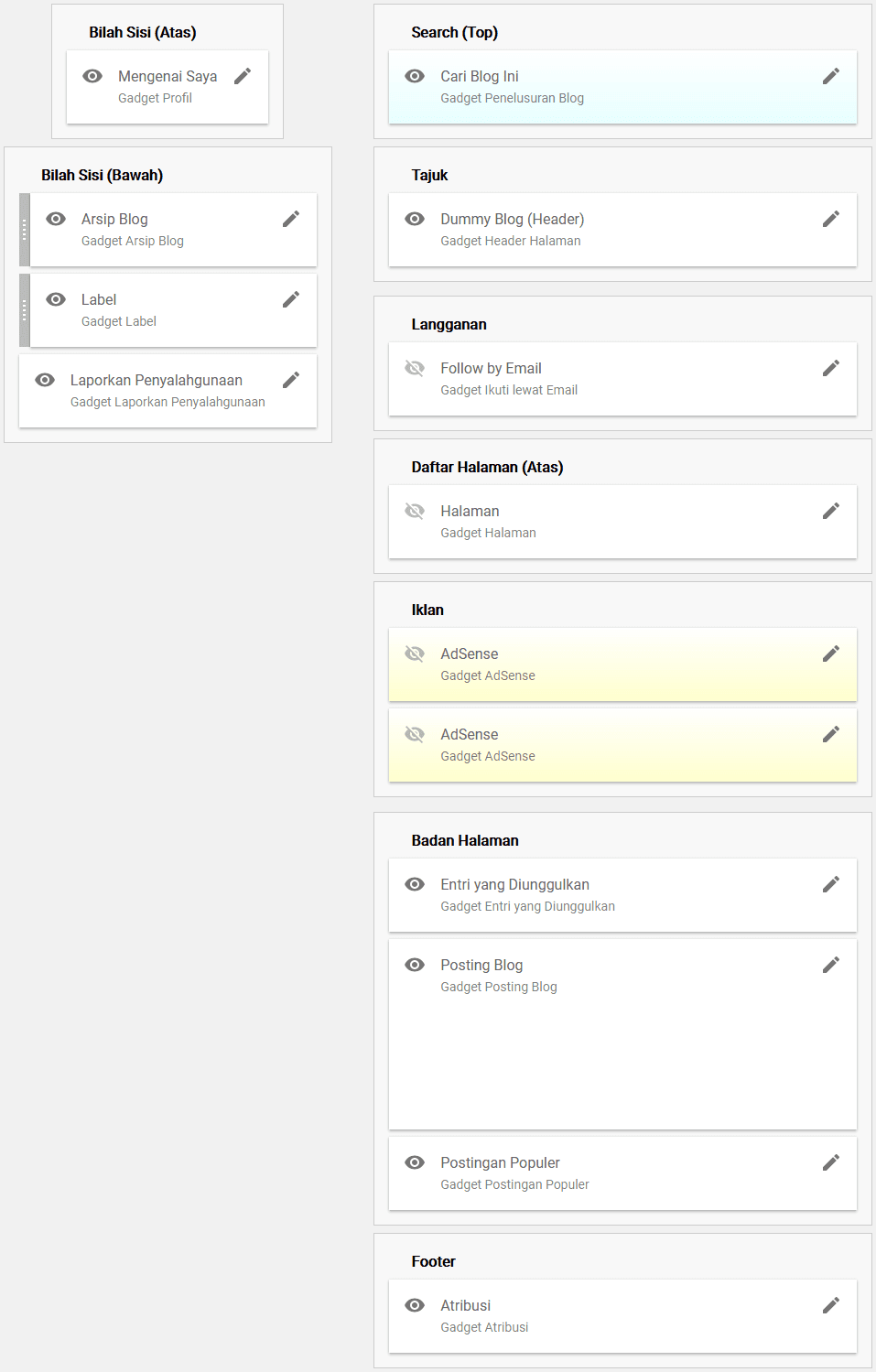Open the Postingan Populer gadget title
The image size is (876, 1372).
pos(500,1162)
